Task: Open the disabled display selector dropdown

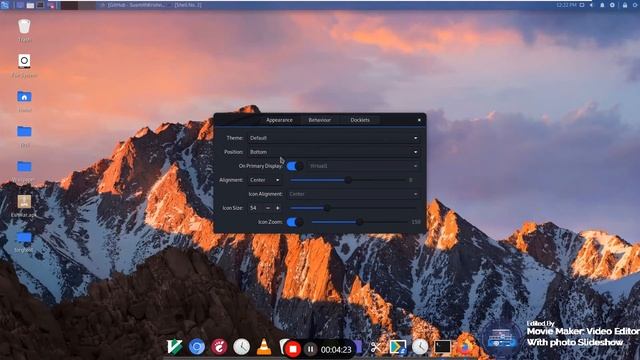Action: (x=363, y=166)
